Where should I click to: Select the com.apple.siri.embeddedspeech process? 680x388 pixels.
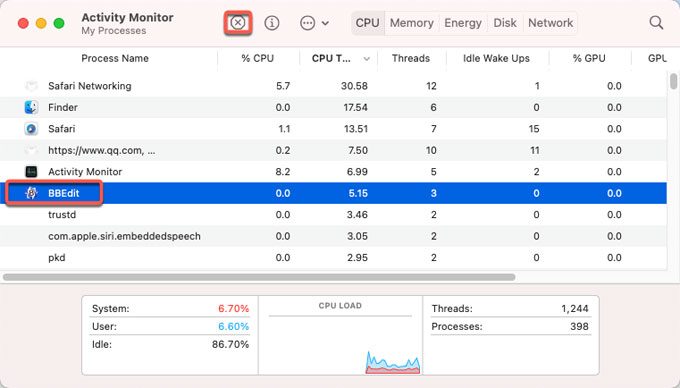tap(124, 236)
